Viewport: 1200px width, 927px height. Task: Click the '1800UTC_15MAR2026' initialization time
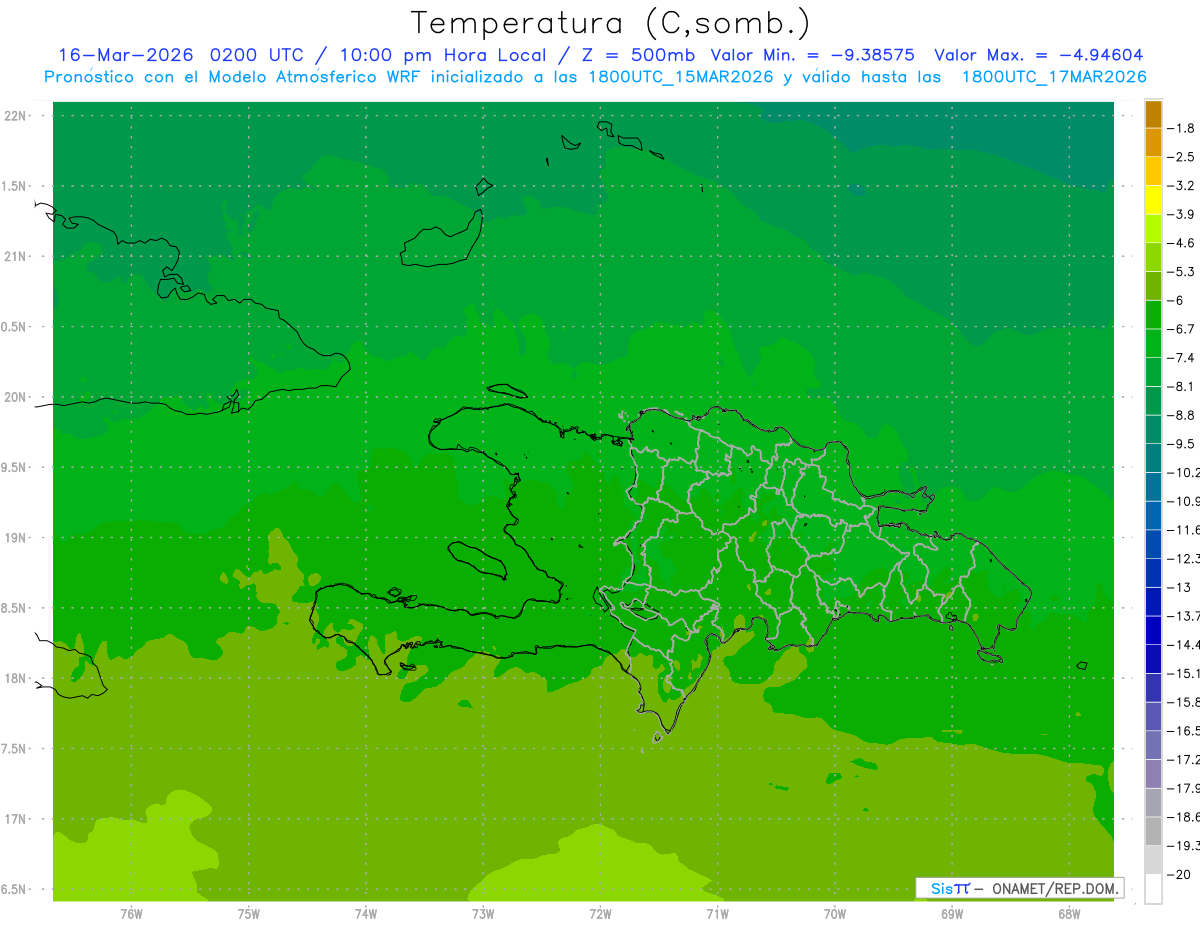(x=680, y=77)
